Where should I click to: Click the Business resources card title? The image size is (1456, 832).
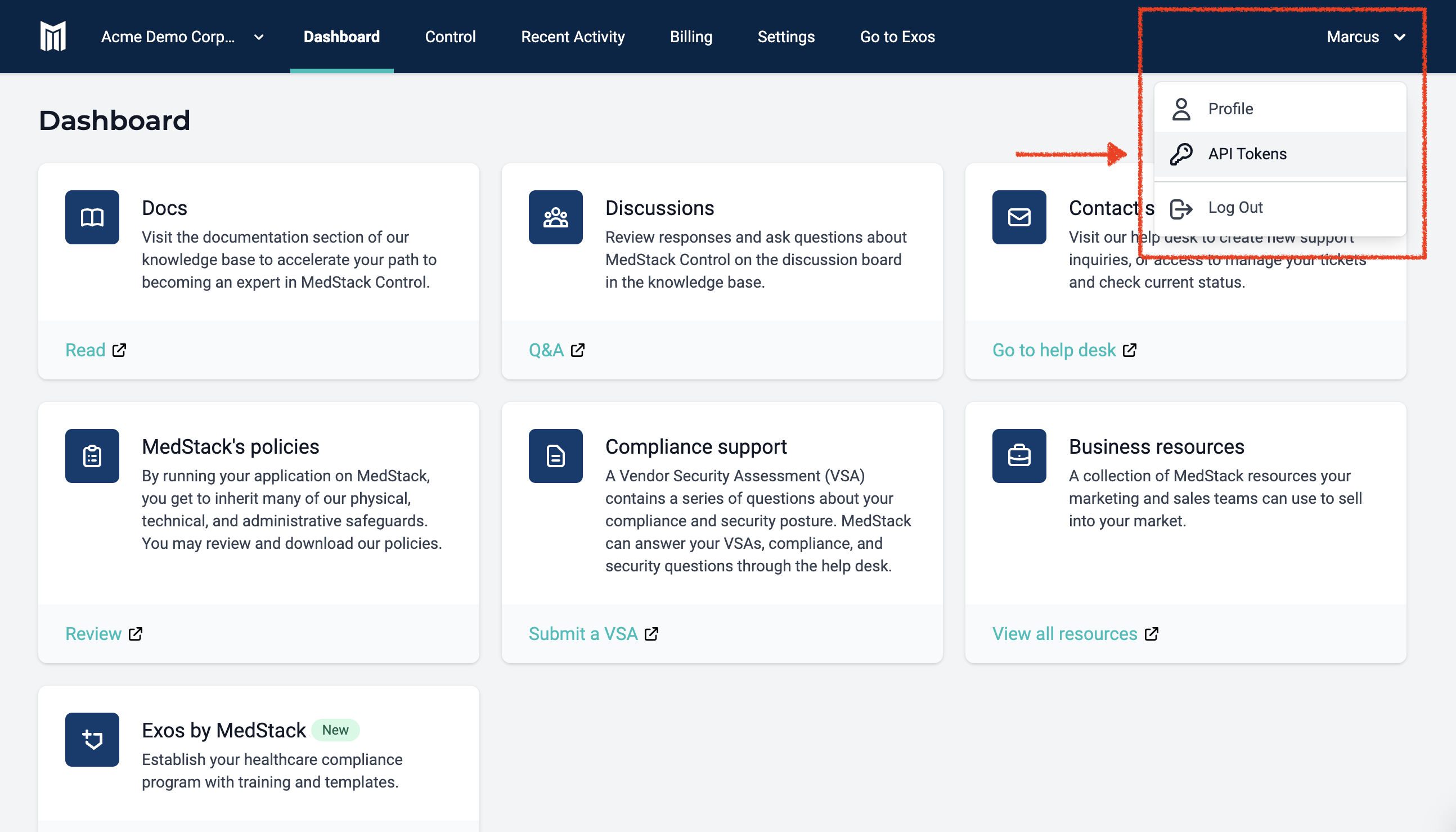click(x=1156, y=447)
